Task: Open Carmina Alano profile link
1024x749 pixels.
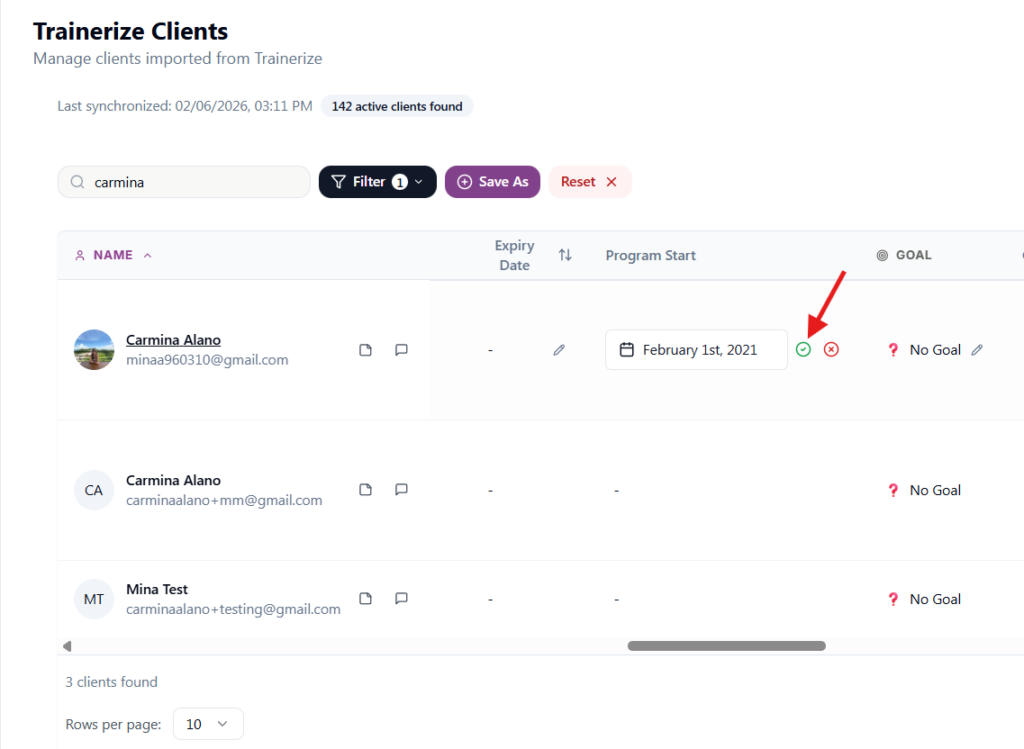Action: point(173,340)
